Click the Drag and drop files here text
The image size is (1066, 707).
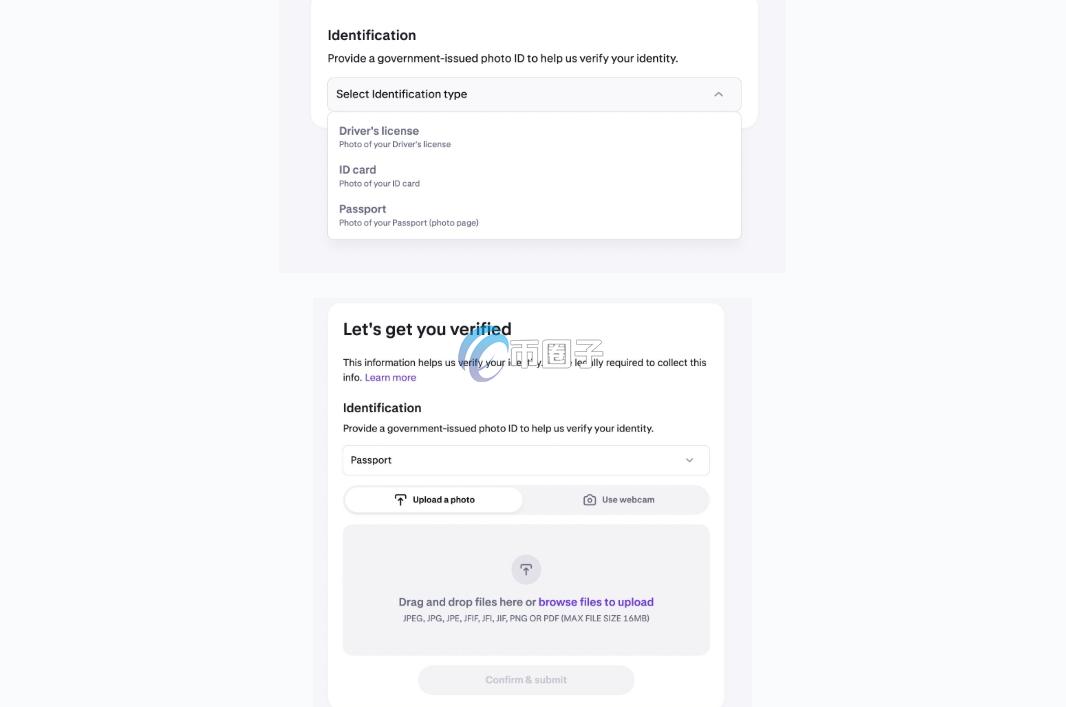coord(460,602)
